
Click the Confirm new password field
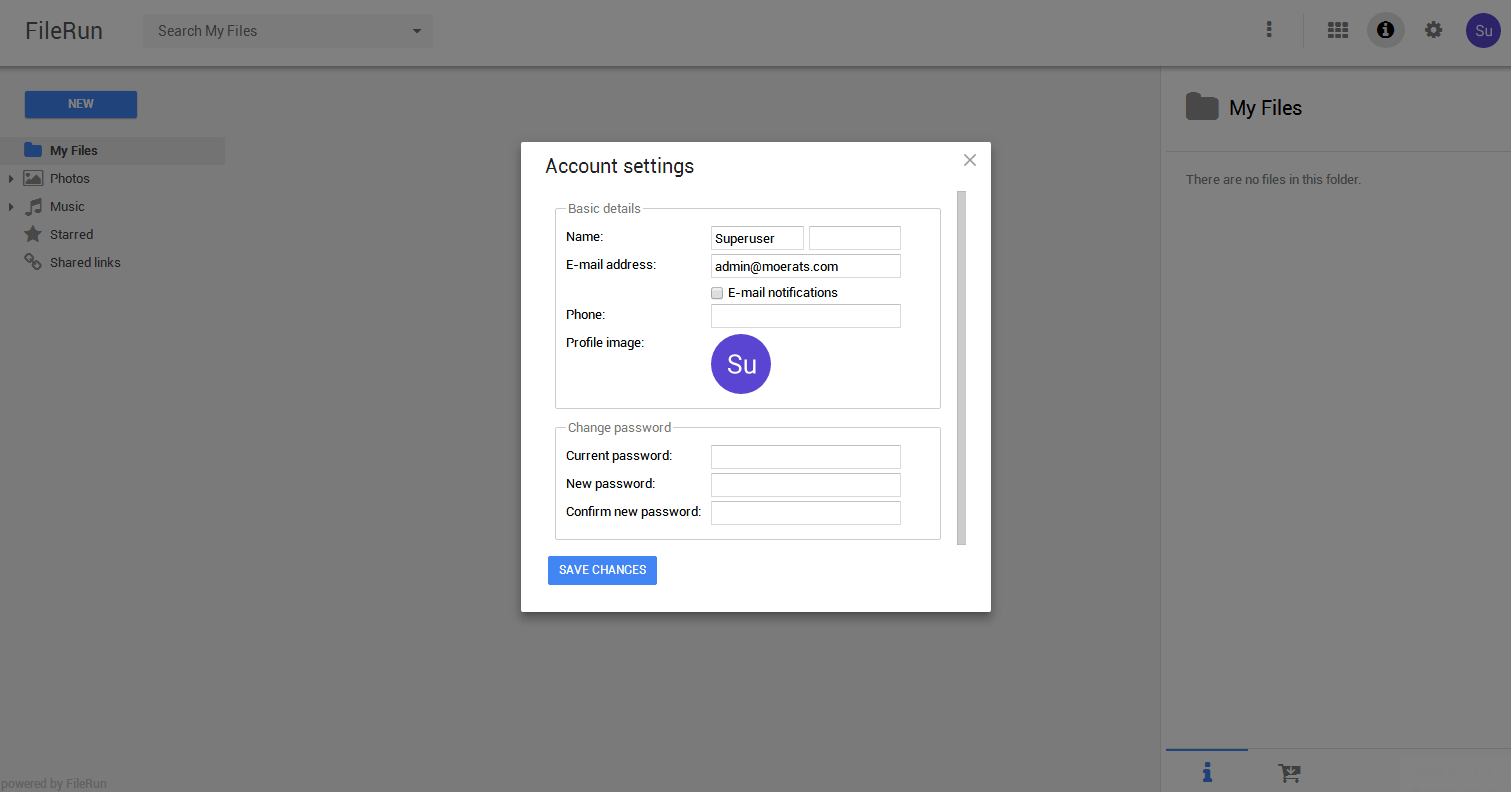pyautogui.click(x=806, y=513)
